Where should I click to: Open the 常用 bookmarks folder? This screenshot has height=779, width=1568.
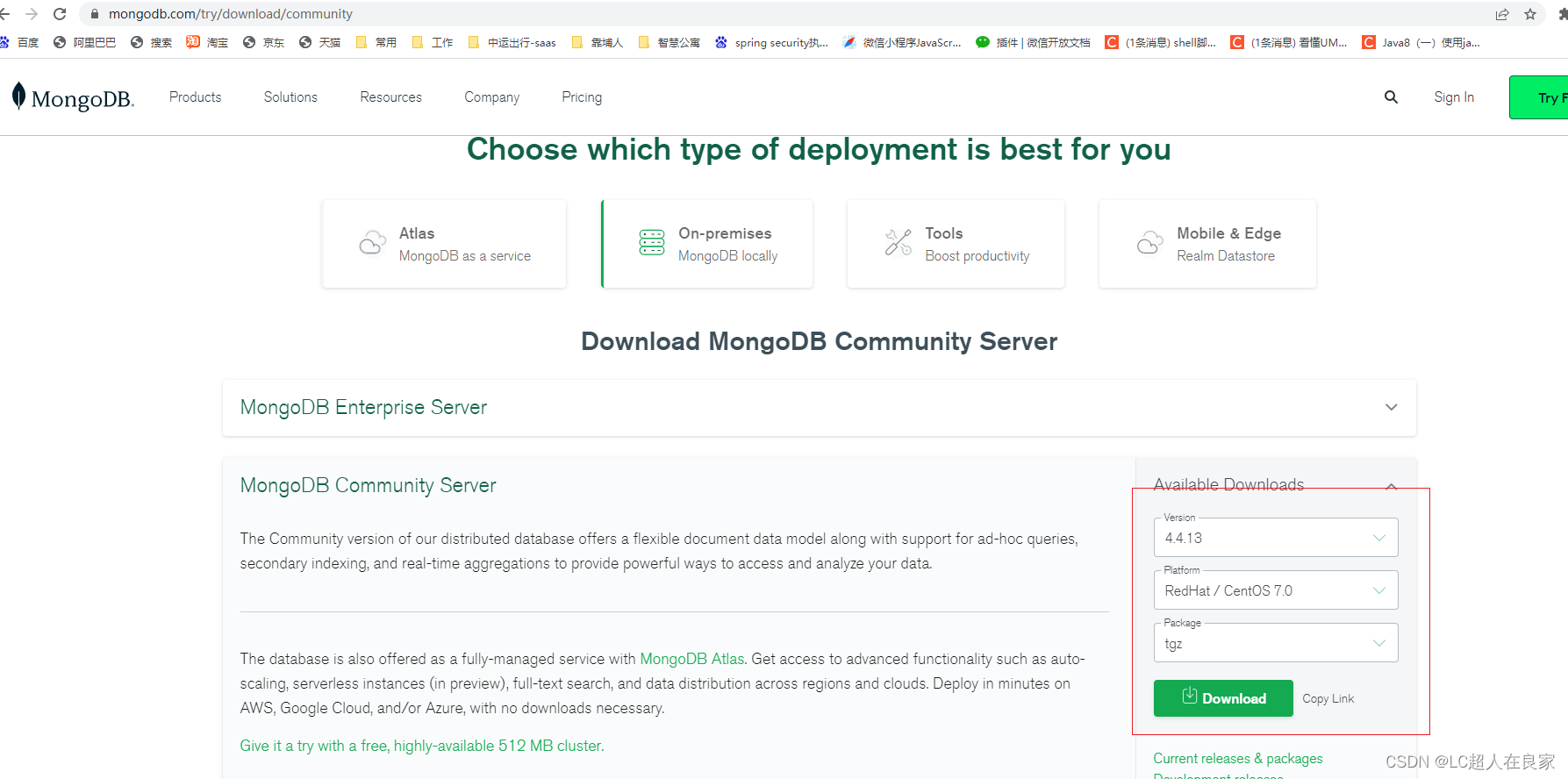[x=376, y=42]
